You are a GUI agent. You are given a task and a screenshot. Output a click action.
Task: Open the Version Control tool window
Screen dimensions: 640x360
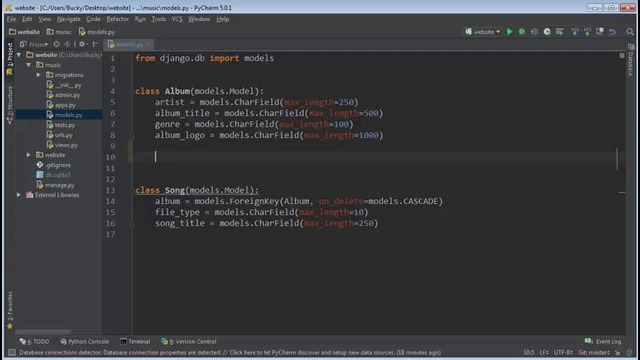pyautogui.click(x=189, y=341)
